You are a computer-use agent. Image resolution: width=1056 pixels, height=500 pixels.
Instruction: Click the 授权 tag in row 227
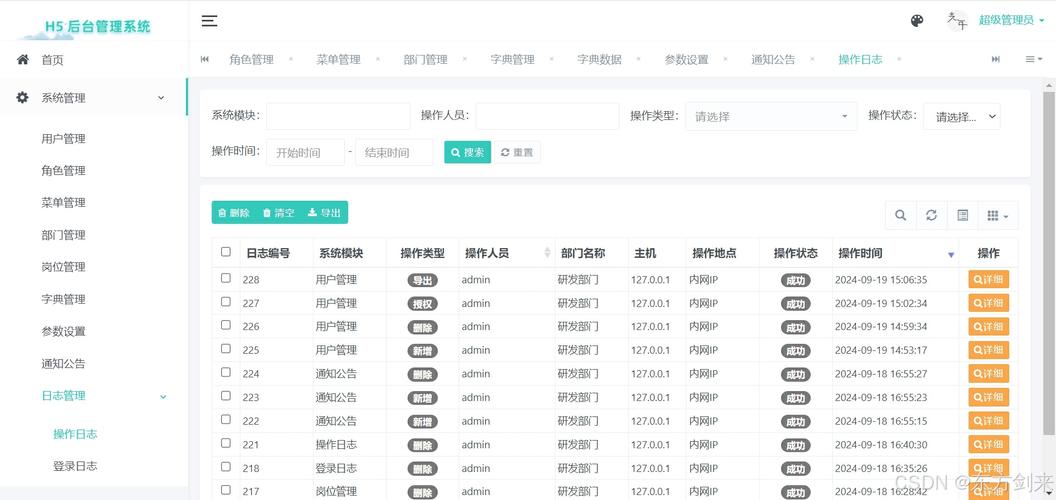point(422,304)
